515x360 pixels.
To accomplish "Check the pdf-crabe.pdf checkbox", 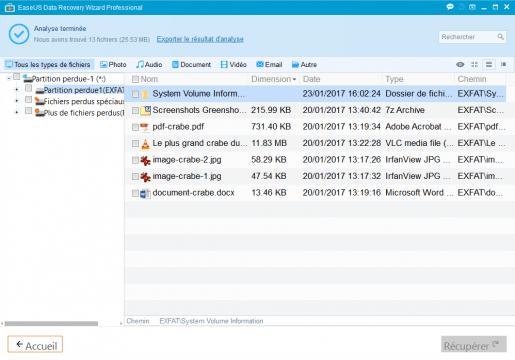I will tap(135, 127).
